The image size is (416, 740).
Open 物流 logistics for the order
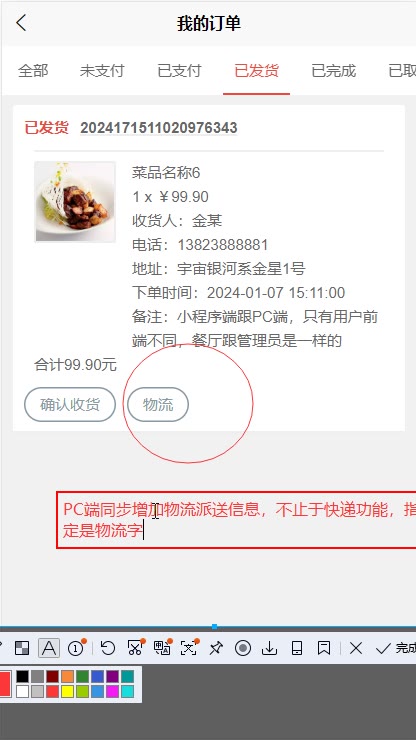click(158, 404)
